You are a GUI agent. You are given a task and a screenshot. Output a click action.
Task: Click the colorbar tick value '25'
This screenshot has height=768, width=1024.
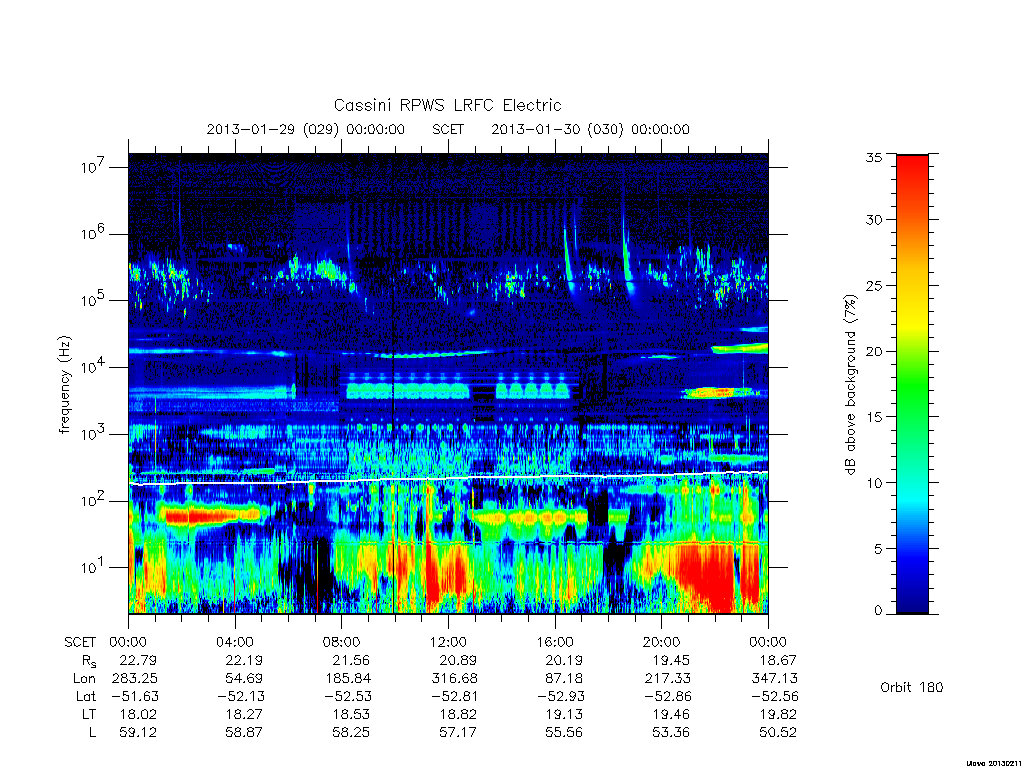pos(874,285)
